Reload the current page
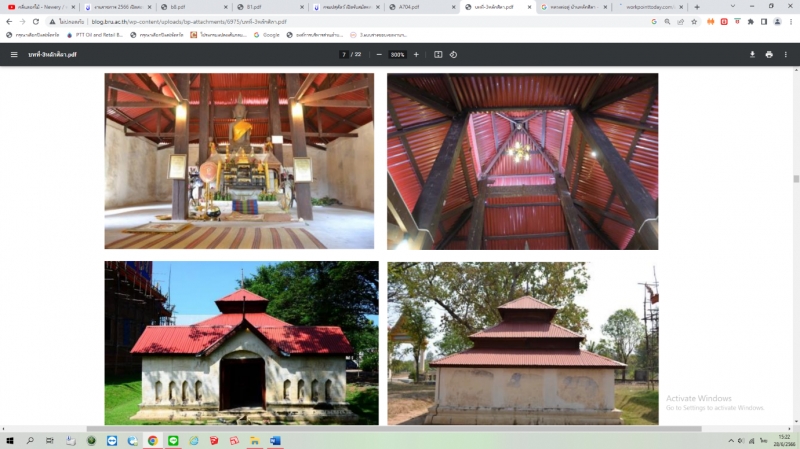 [x=36, y=22]
